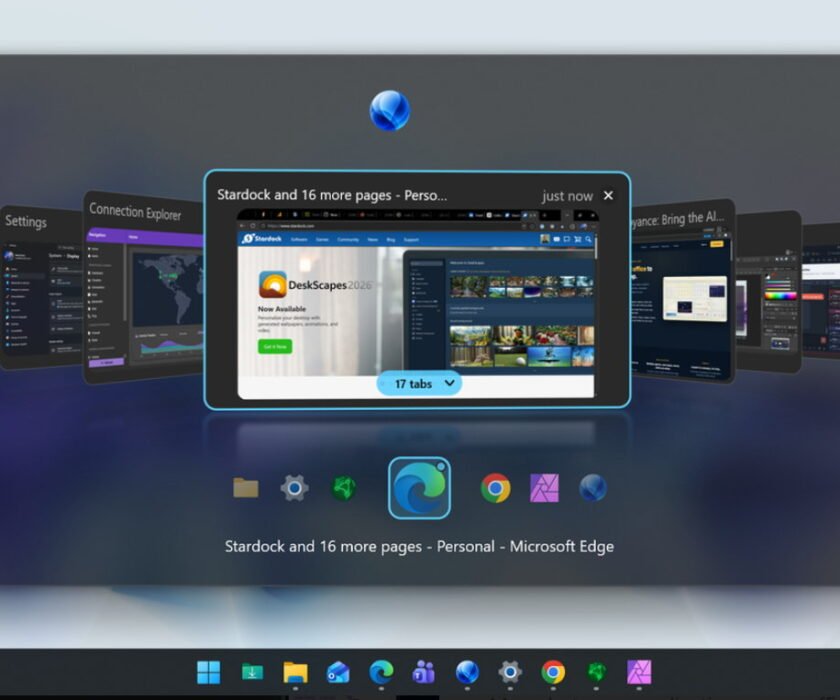The width and height of the screenshot is (840, 700).
Task: Select the purple Affinity Photo icon in switcher row
Action: 544,488
